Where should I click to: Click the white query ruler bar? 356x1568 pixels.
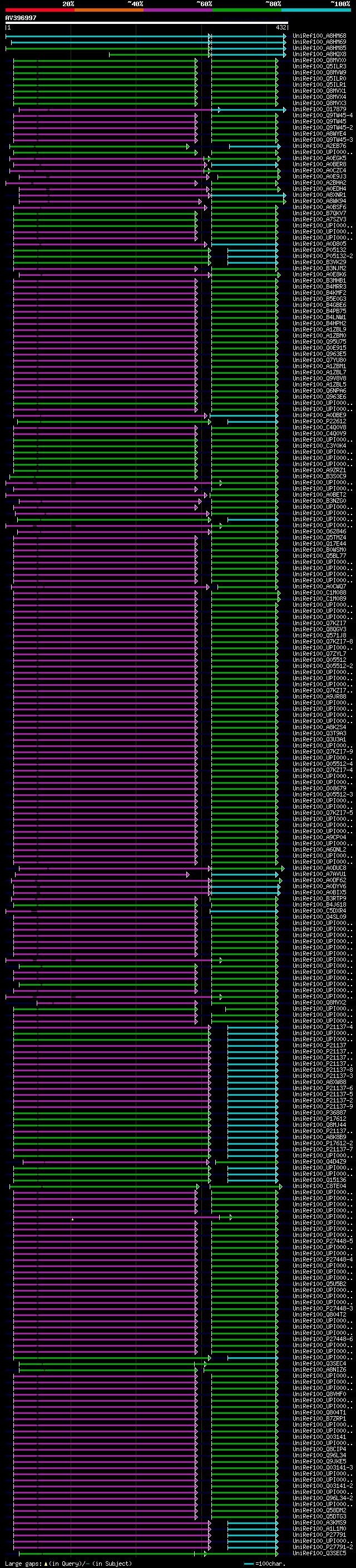(147, 23)
